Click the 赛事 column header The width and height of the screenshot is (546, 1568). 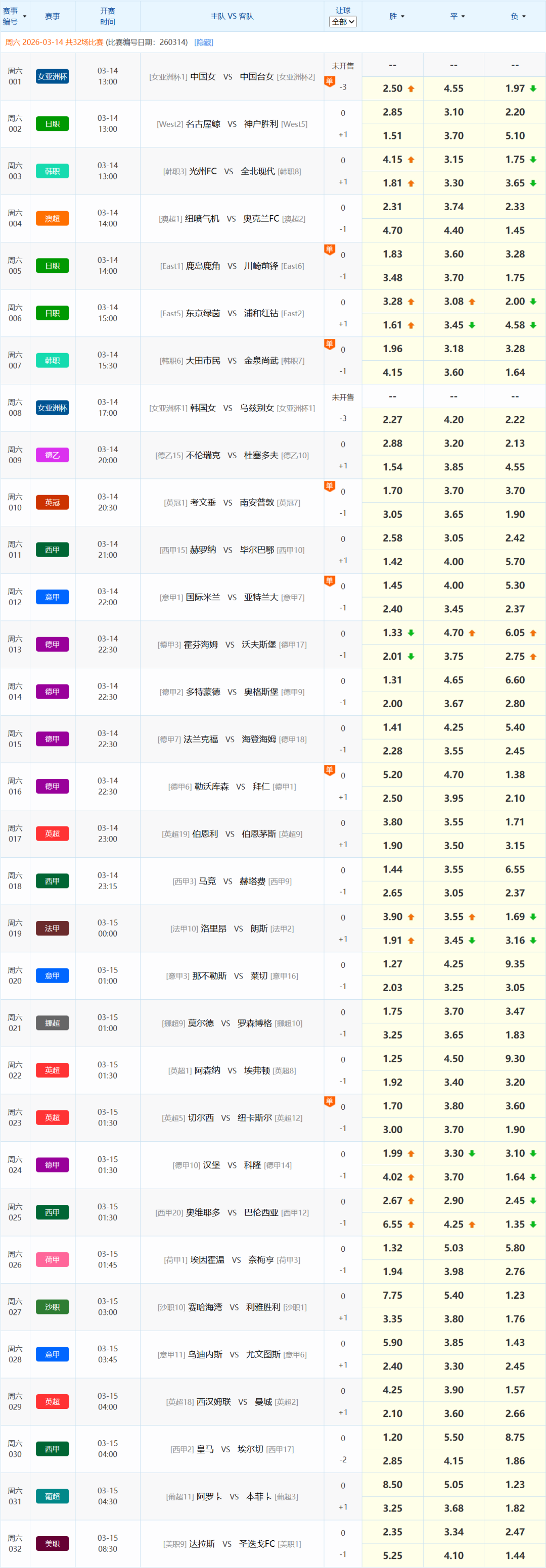[x=53, y=17]
